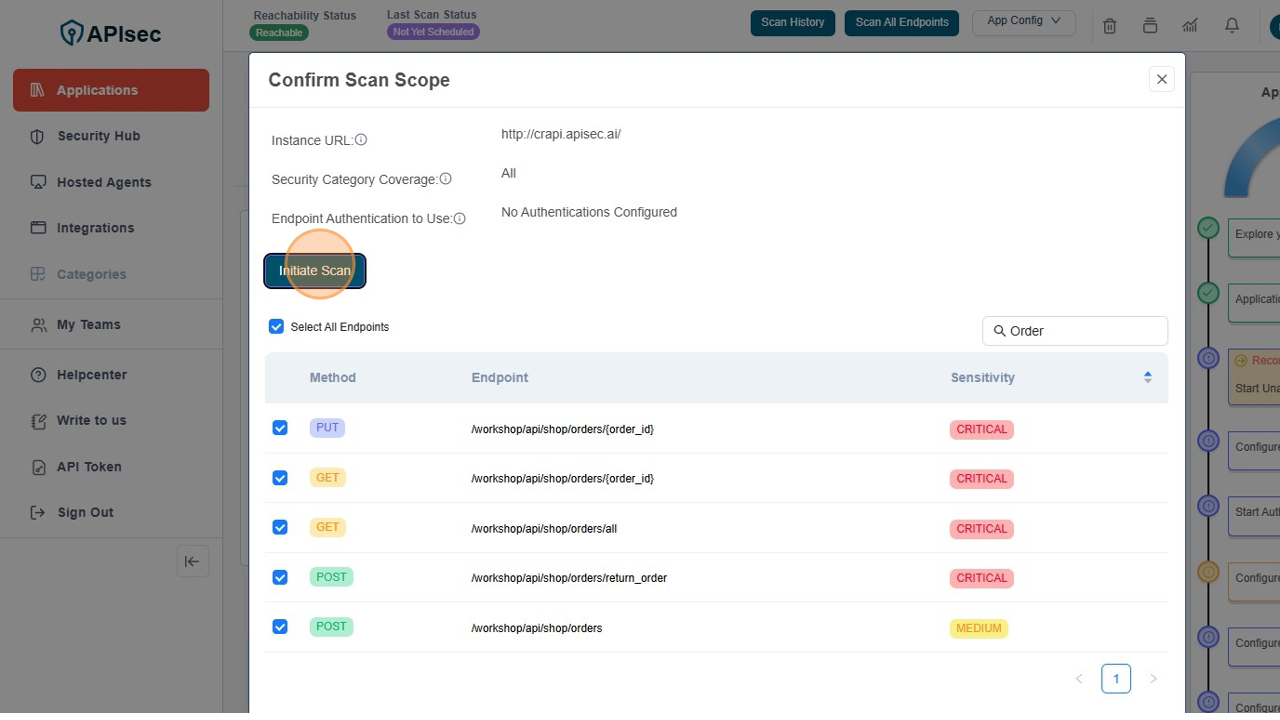
Task: Click the APIsec logo in the sidebar
Action: coord(110,33)
